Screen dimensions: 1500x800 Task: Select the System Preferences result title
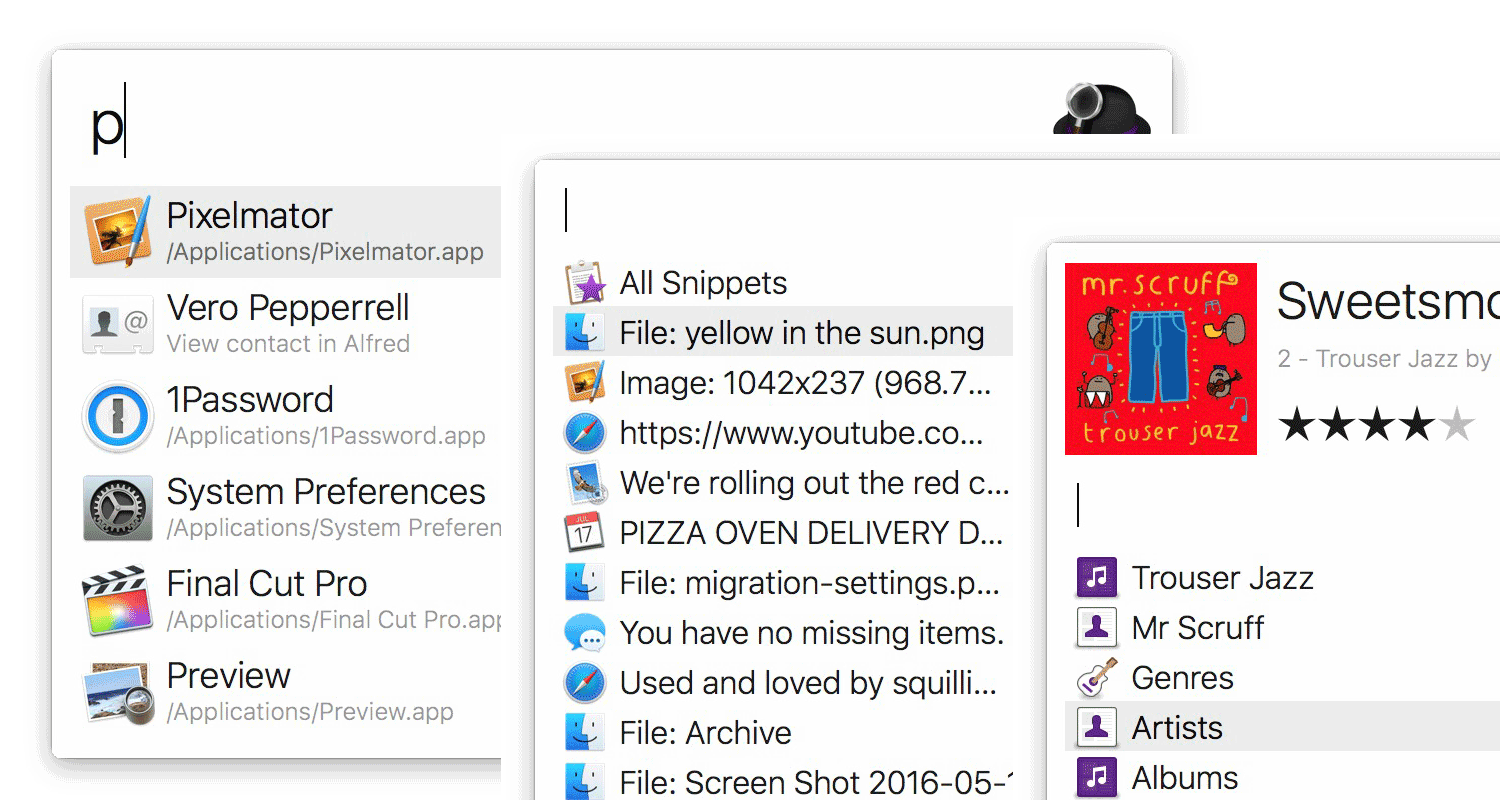326,492
